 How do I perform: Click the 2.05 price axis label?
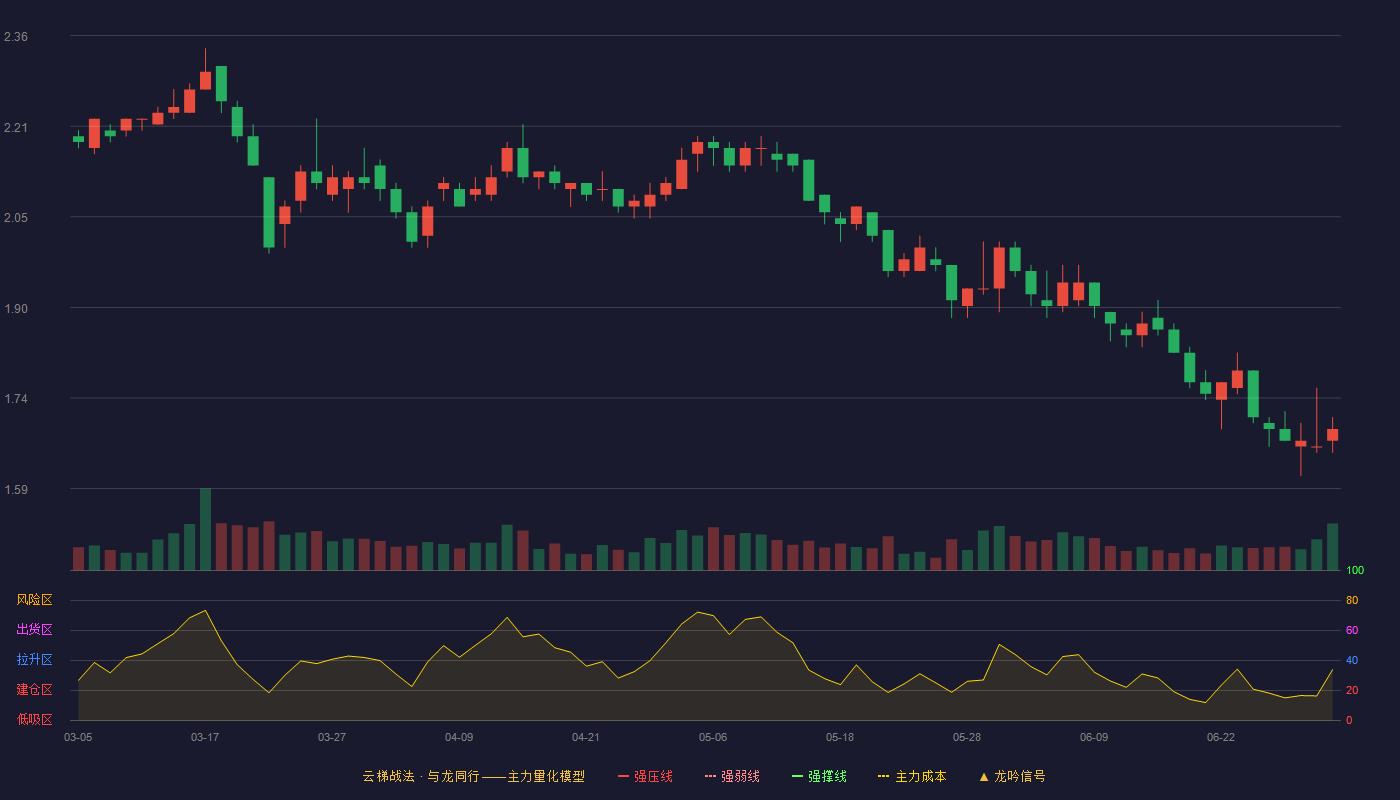(x=16, y=218)
